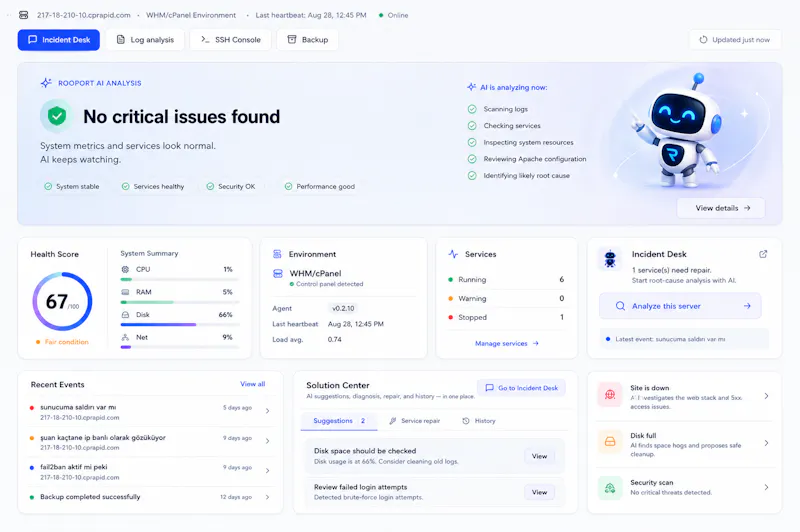The image size is (800, 532).
Task: Click the WHM/cPanel server icon
Action: pos(278,273)
